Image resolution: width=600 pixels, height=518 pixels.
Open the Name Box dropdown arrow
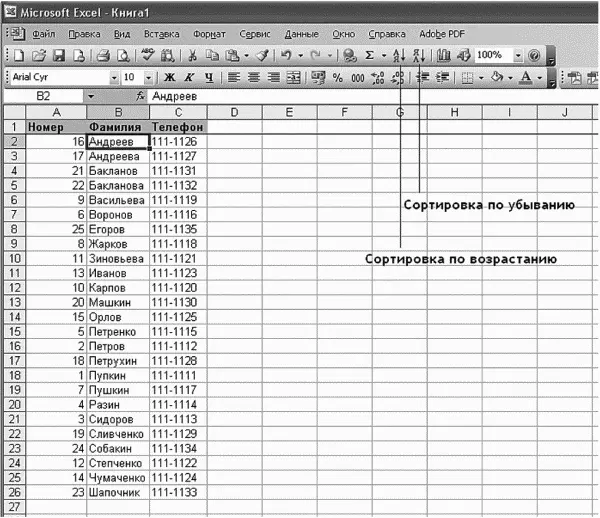click(x=91, y=96)
